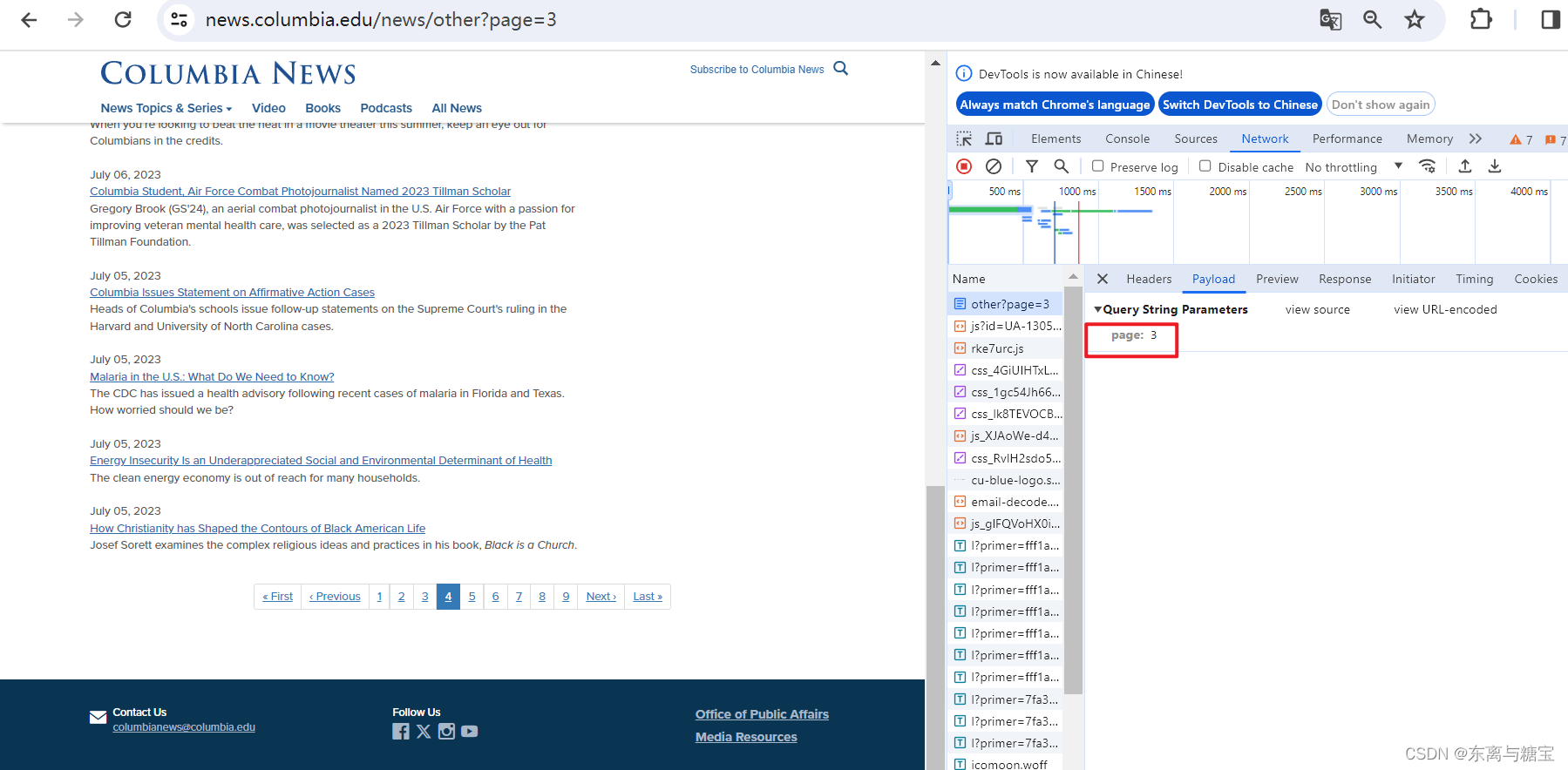Viewport: 1568px width, 770px height.
Task: Select the rke7urc.js request row
Action: click(1005, 348)
